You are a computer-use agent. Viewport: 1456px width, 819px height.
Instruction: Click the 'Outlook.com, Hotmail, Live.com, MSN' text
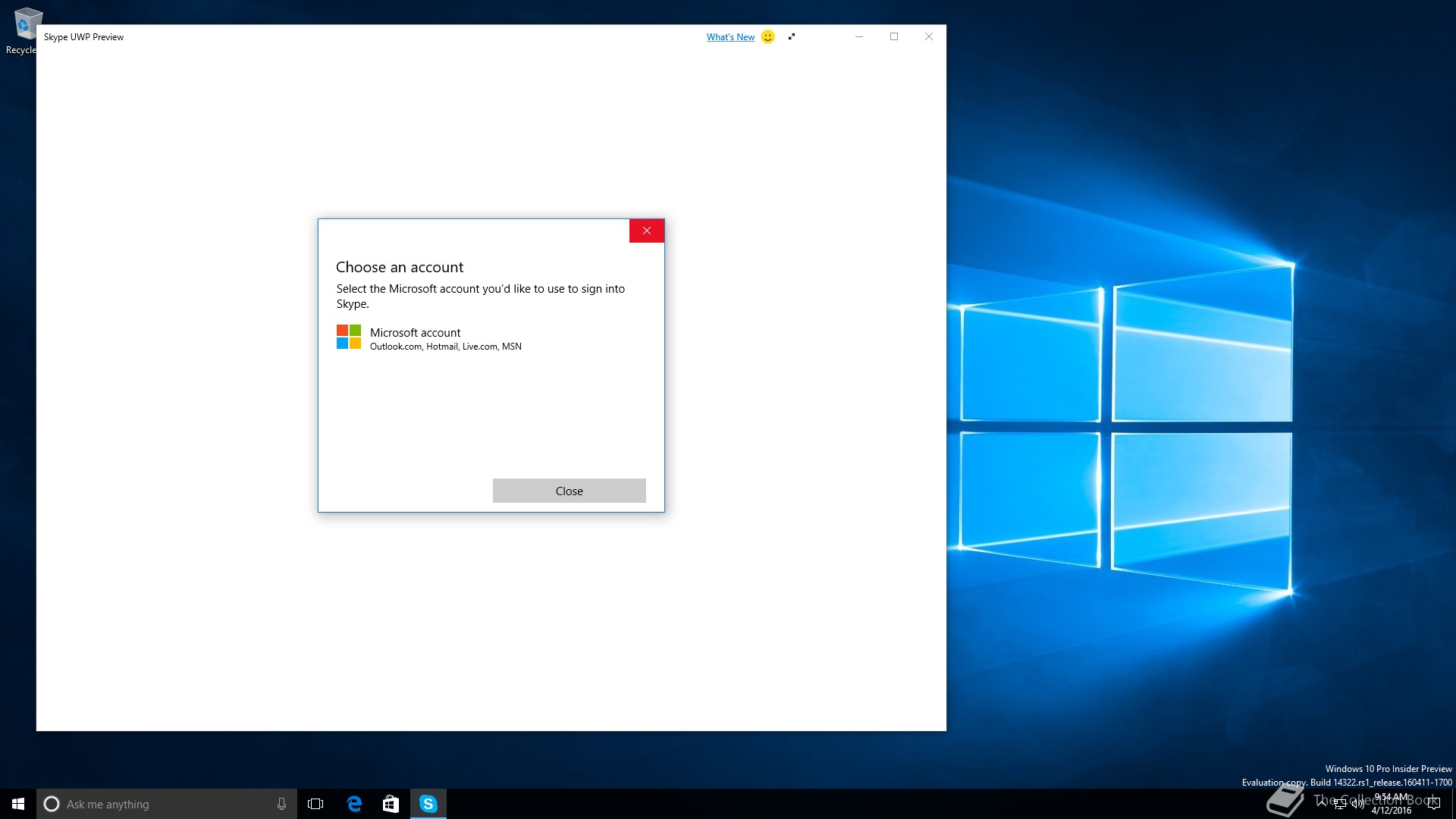click(x=446, y=347)
